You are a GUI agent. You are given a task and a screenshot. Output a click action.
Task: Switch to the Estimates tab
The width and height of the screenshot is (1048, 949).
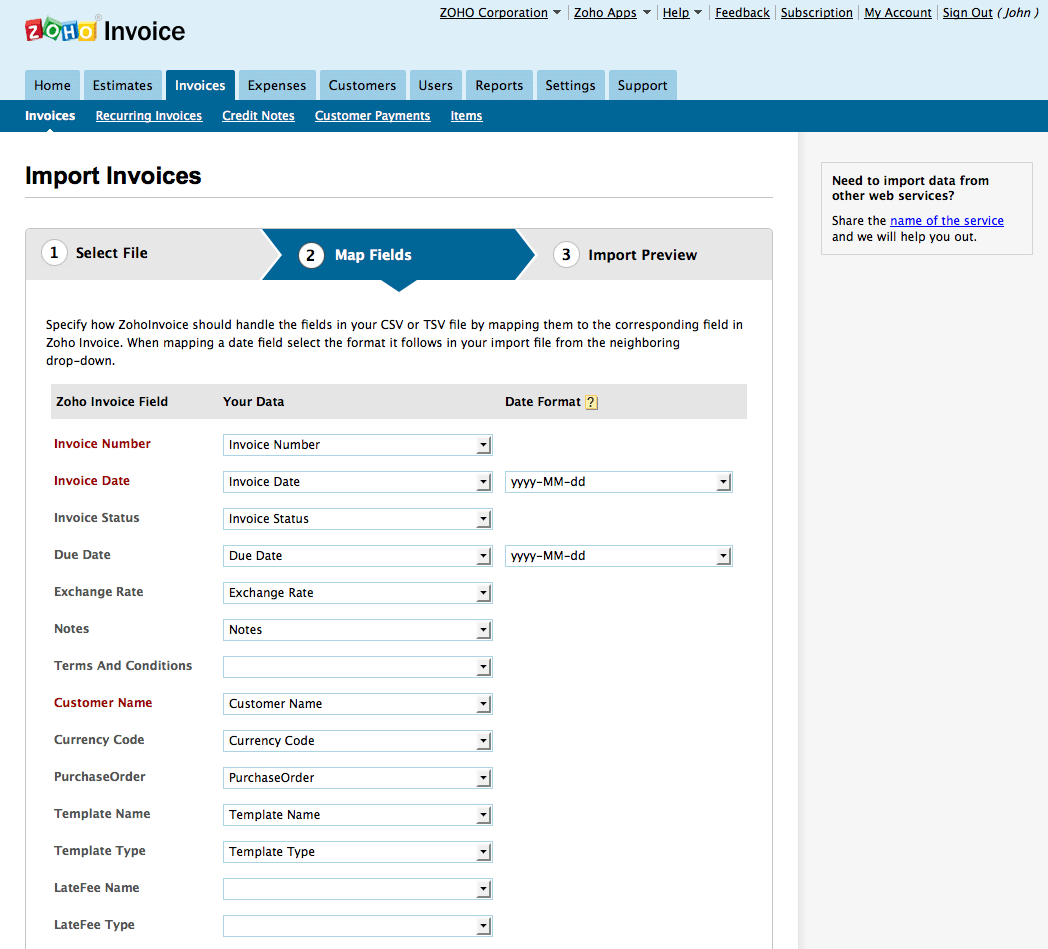click(122, 85)
